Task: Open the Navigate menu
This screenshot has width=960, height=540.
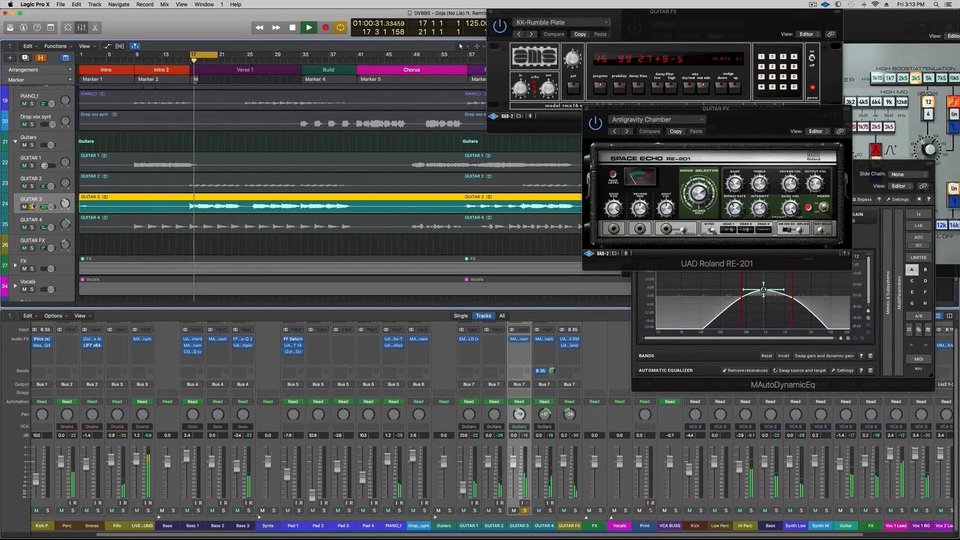Action: [x=119, y=4]
